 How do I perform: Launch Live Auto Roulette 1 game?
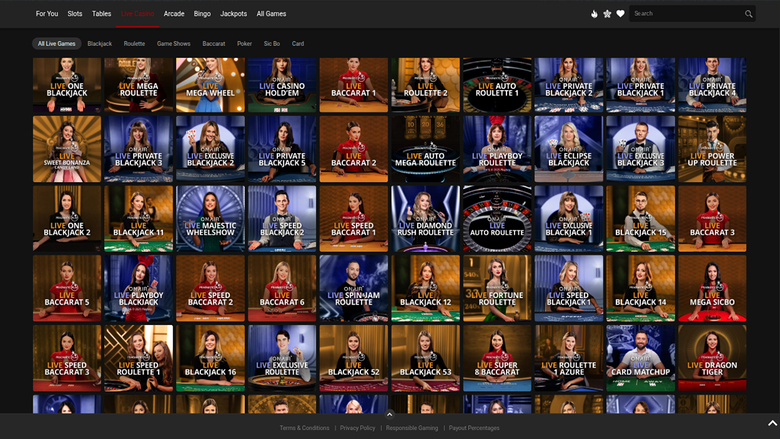tap(497, 85)
